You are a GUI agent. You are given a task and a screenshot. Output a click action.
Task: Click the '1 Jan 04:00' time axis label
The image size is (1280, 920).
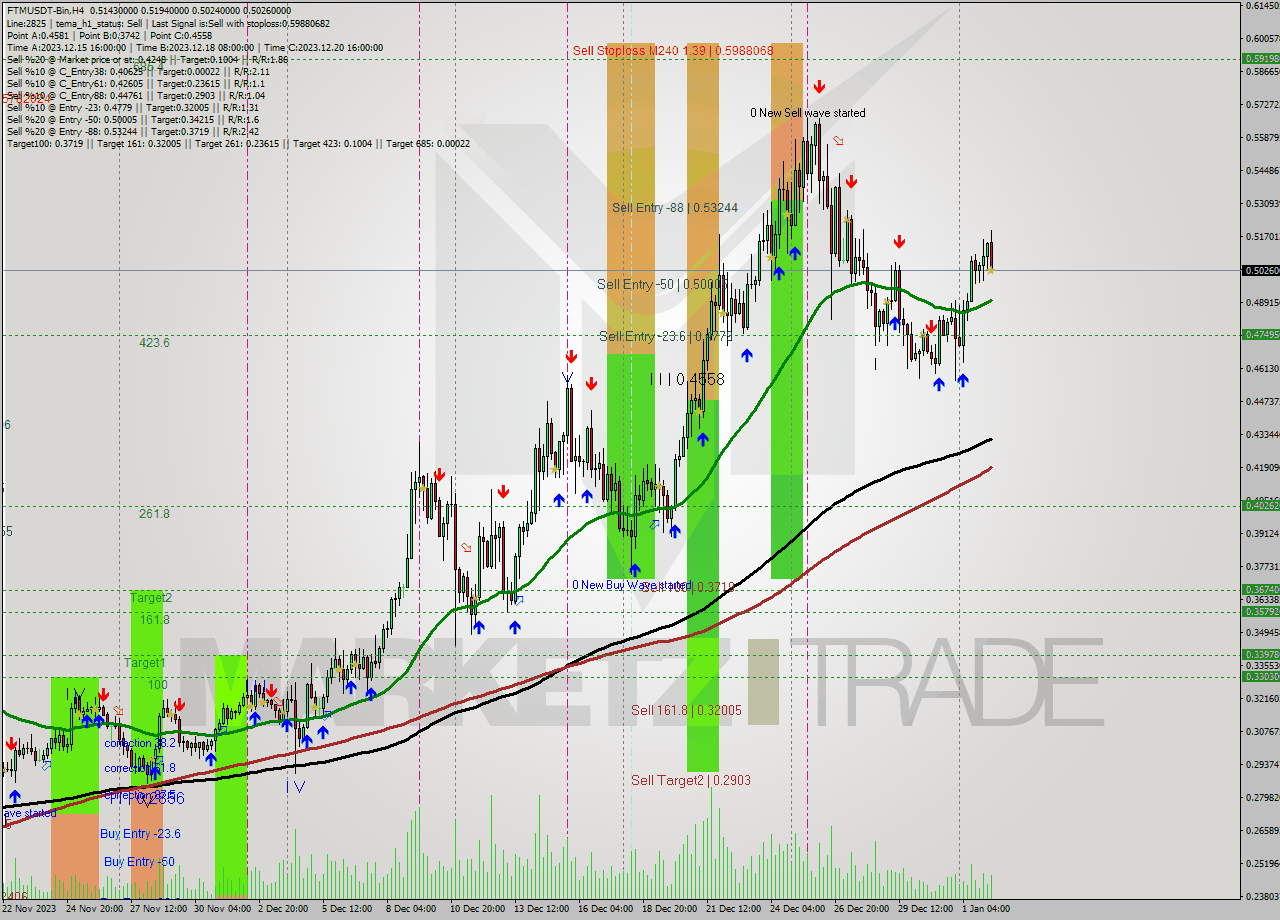point(986,908)
